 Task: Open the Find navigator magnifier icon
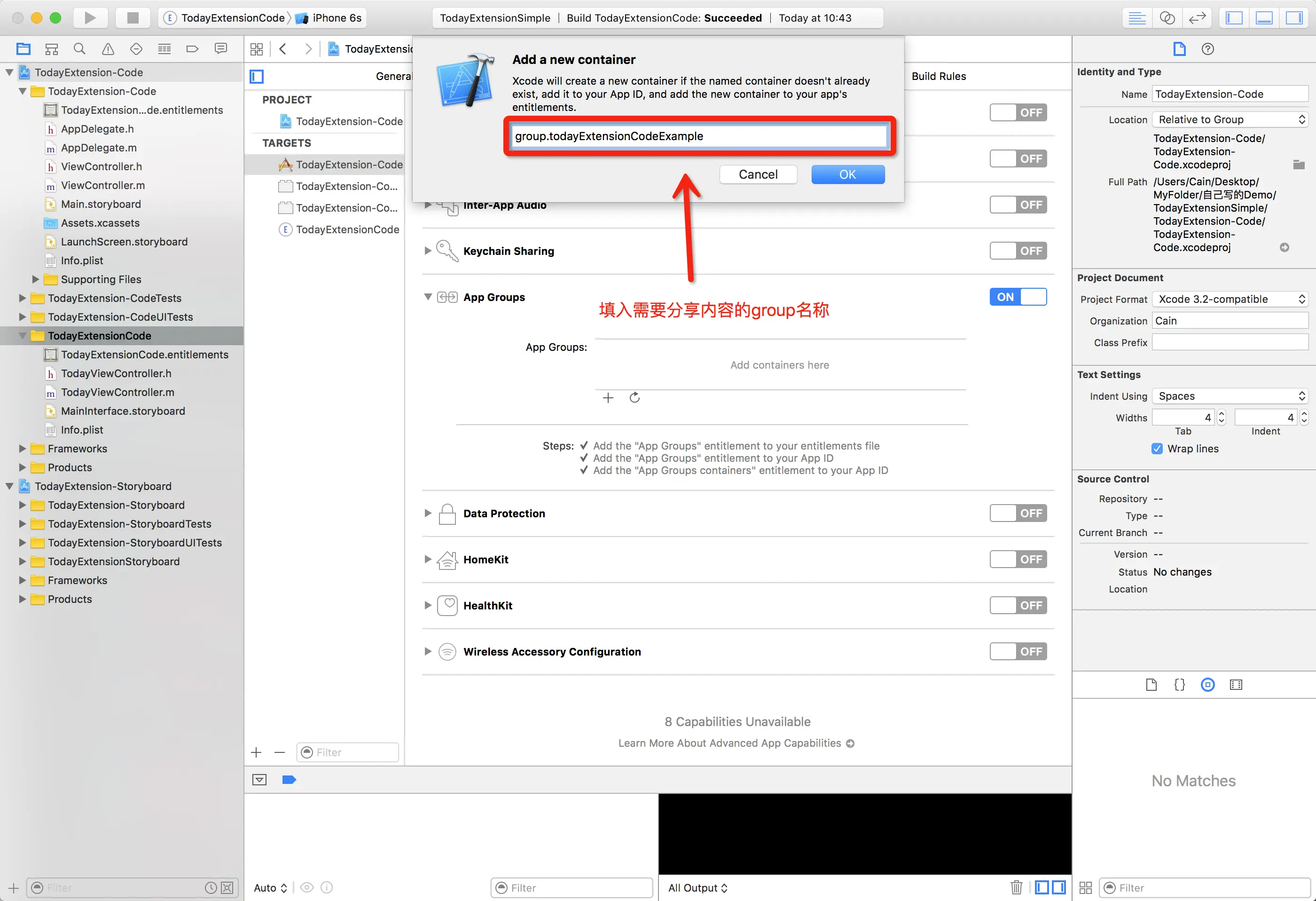[80, 49]
